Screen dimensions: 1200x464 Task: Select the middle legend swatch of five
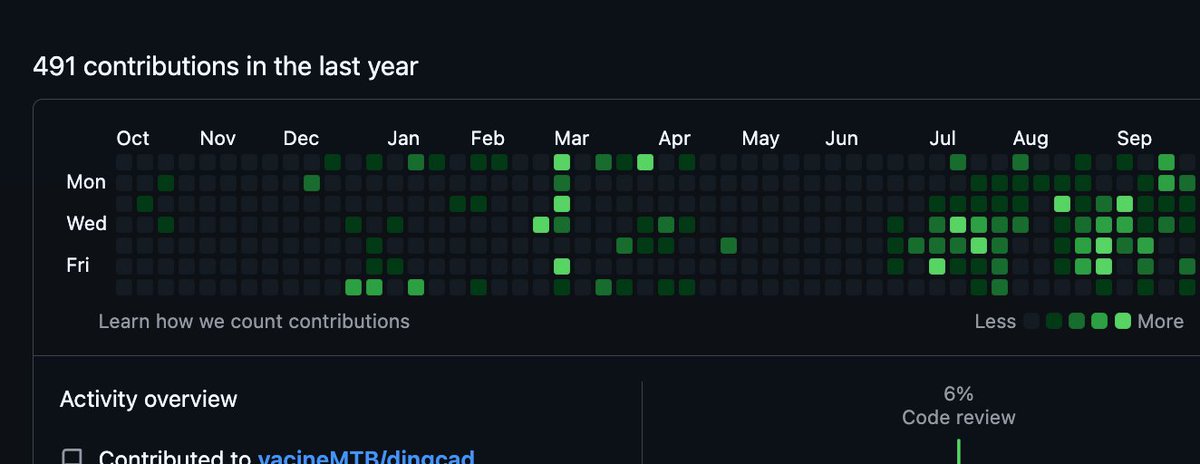point(1077,321)
